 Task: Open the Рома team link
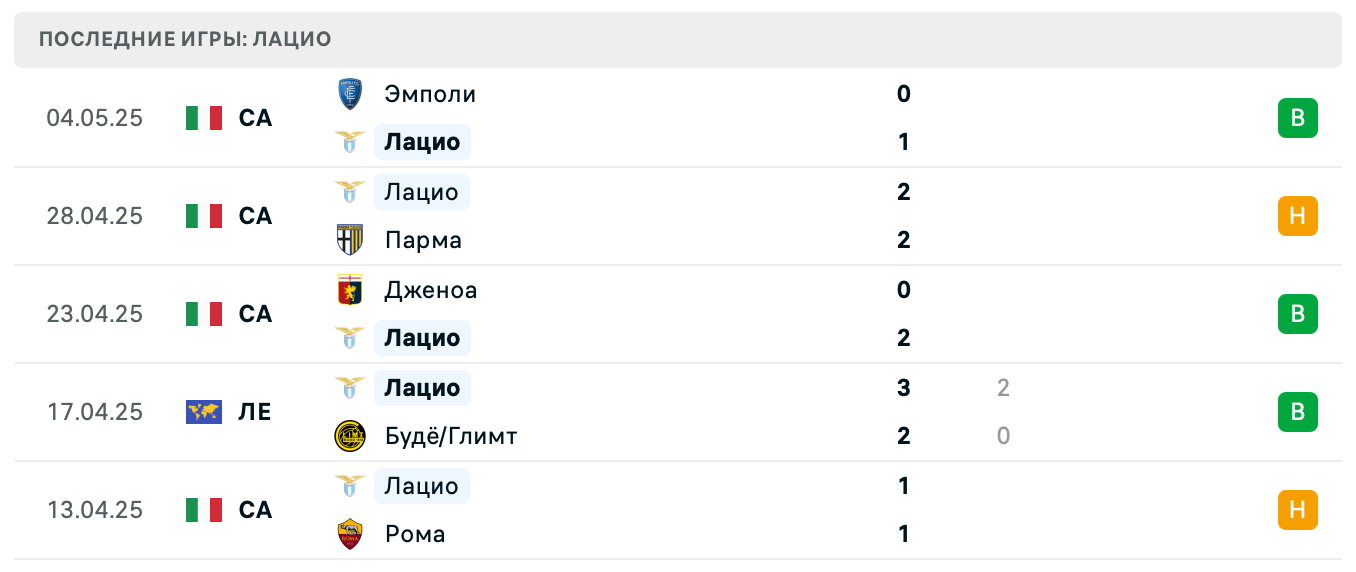(x=415, y=534)
